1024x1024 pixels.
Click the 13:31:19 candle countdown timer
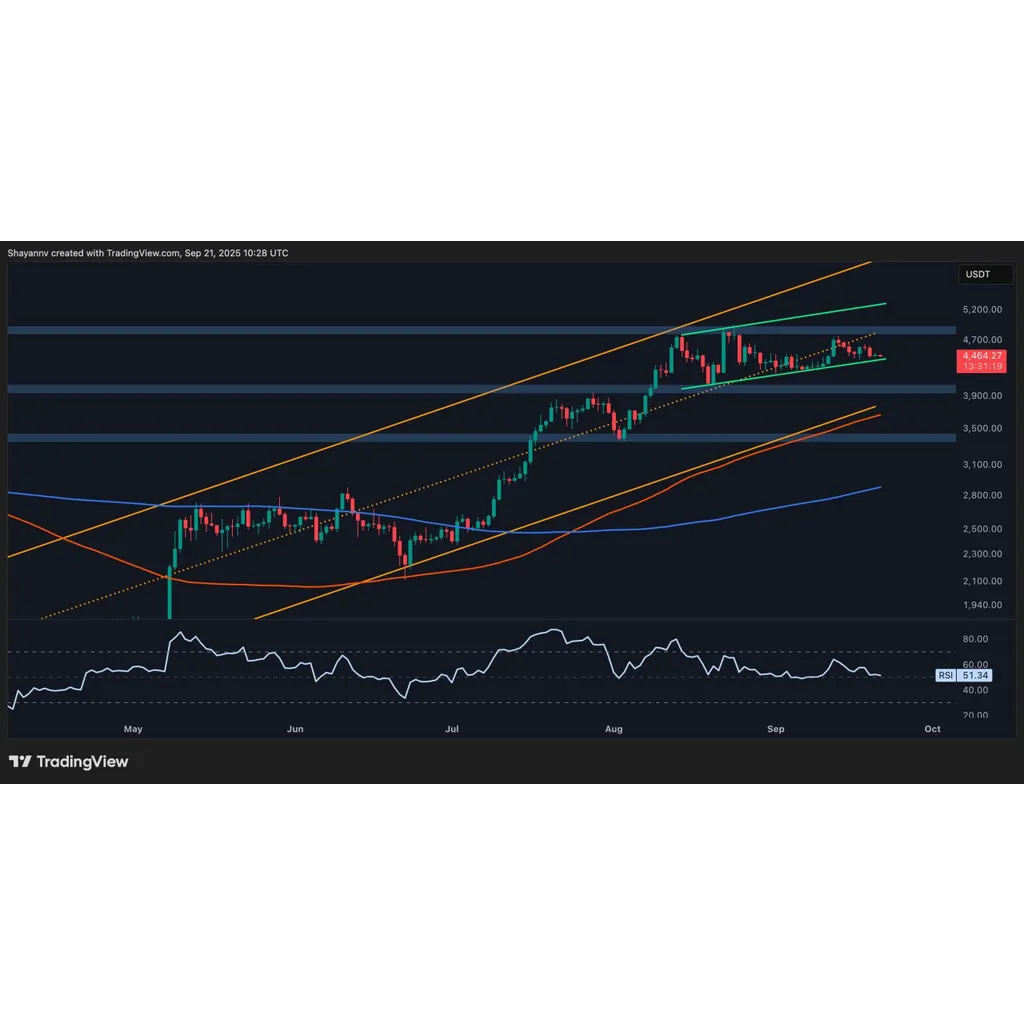pos(982,366)
